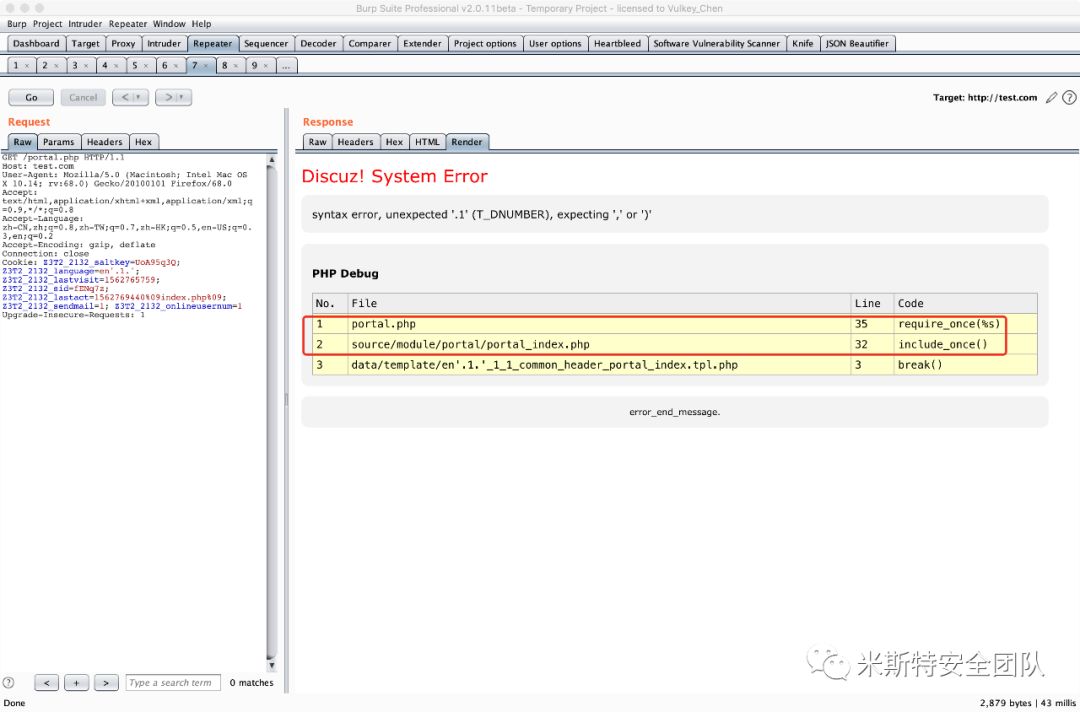1080x712 pixels.
Task: Close Repeater tab 3 with its x
Action: [x=86, y=66]
